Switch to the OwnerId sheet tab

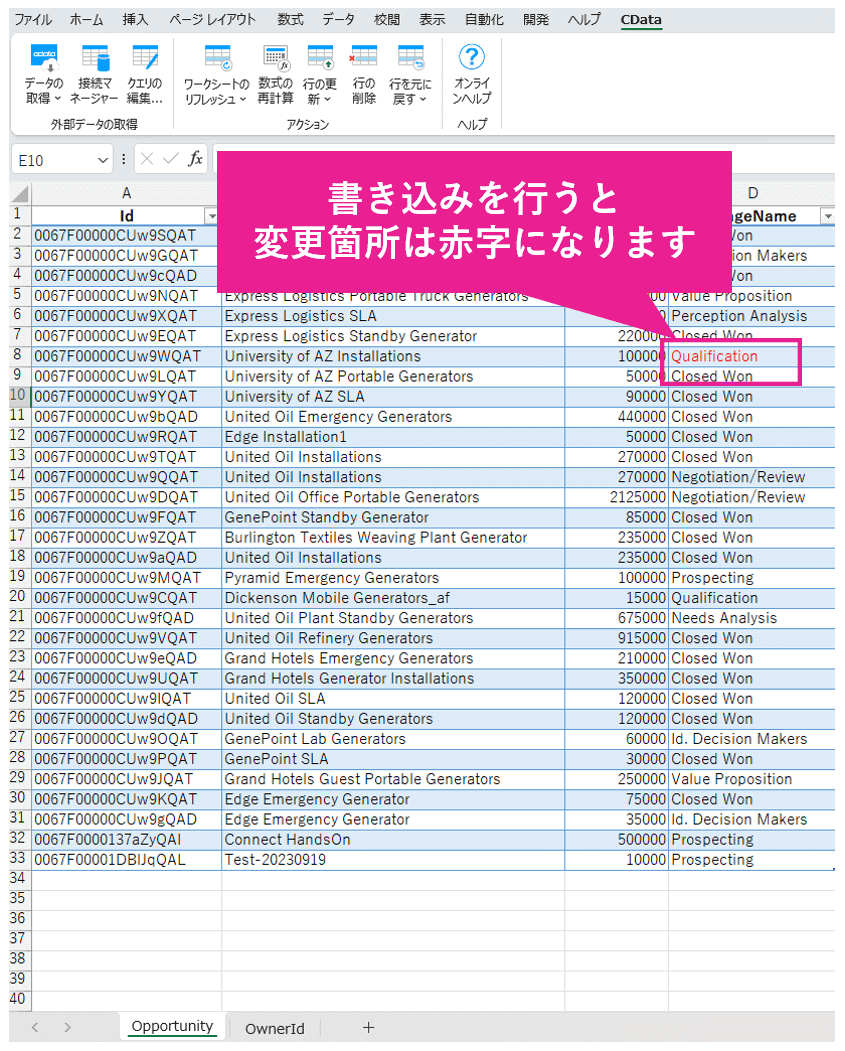(275, 1028)
